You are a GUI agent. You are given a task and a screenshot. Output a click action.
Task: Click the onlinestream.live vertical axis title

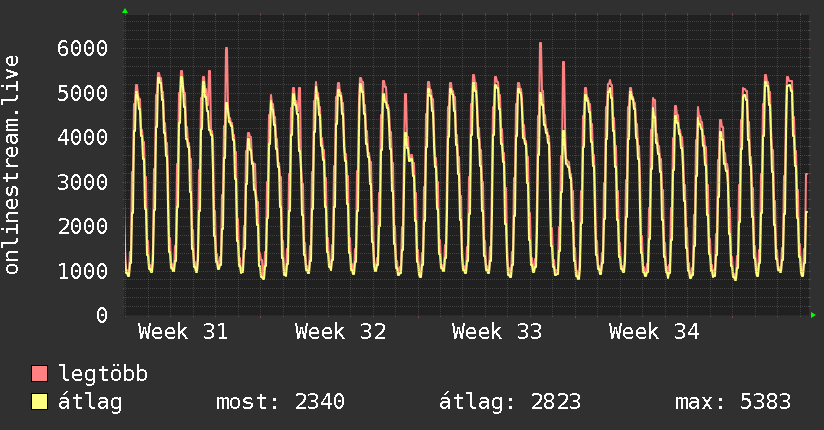pos(12,165)
